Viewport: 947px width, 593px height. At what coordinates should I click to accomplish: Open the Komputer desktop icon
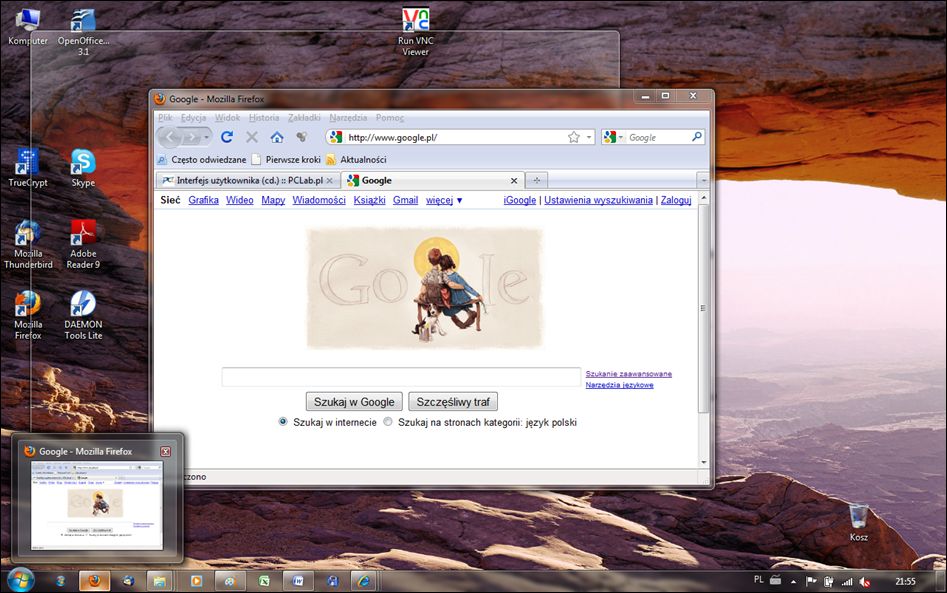click(28, 27)
